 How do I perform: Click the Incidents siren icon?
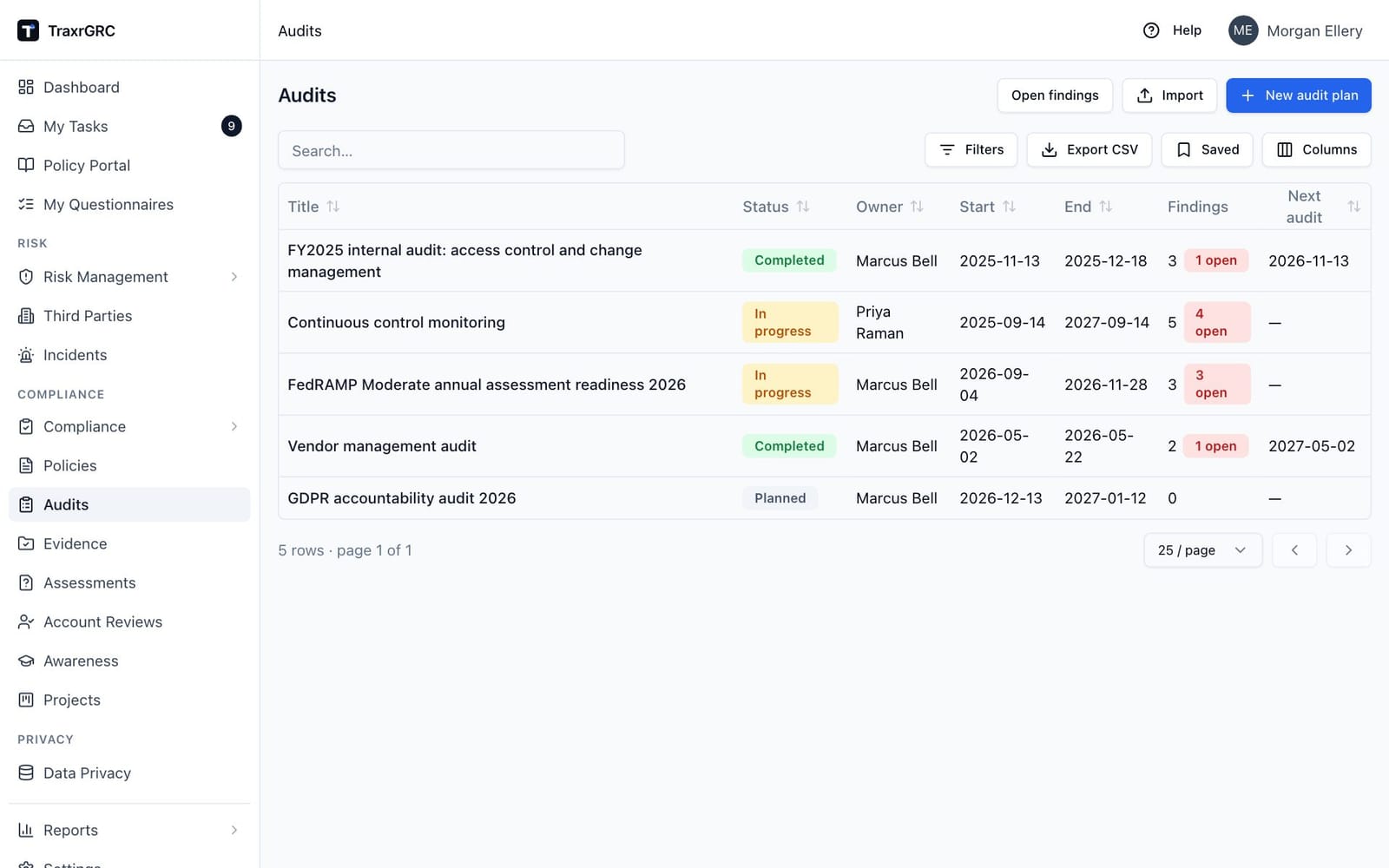coord(26,354)
